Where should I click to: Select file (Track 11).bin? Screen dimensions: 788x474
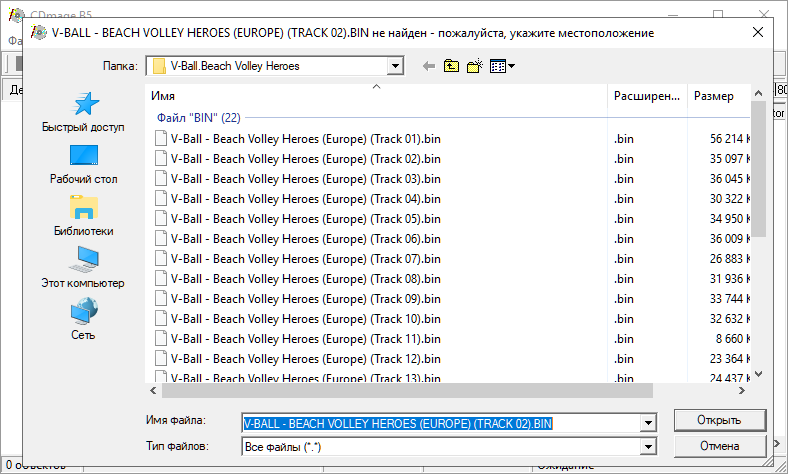point(306,339)
